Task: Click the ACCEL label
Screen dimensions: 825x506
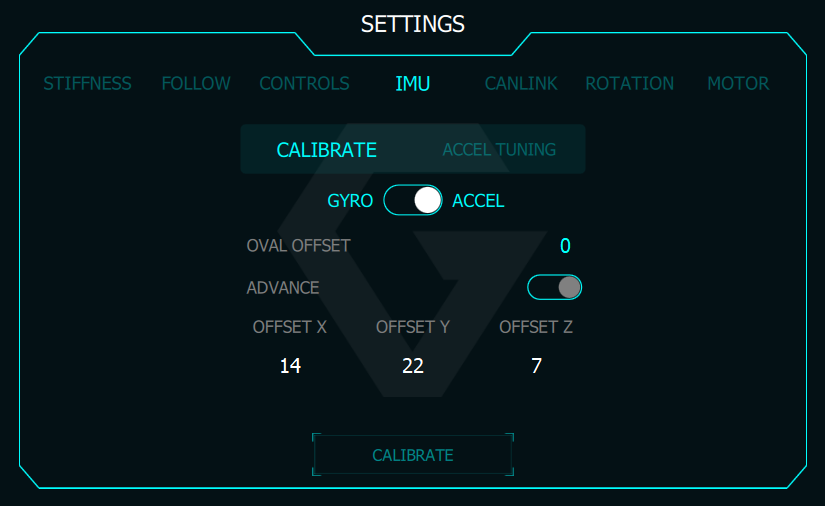Action: (x=478, y=201)
